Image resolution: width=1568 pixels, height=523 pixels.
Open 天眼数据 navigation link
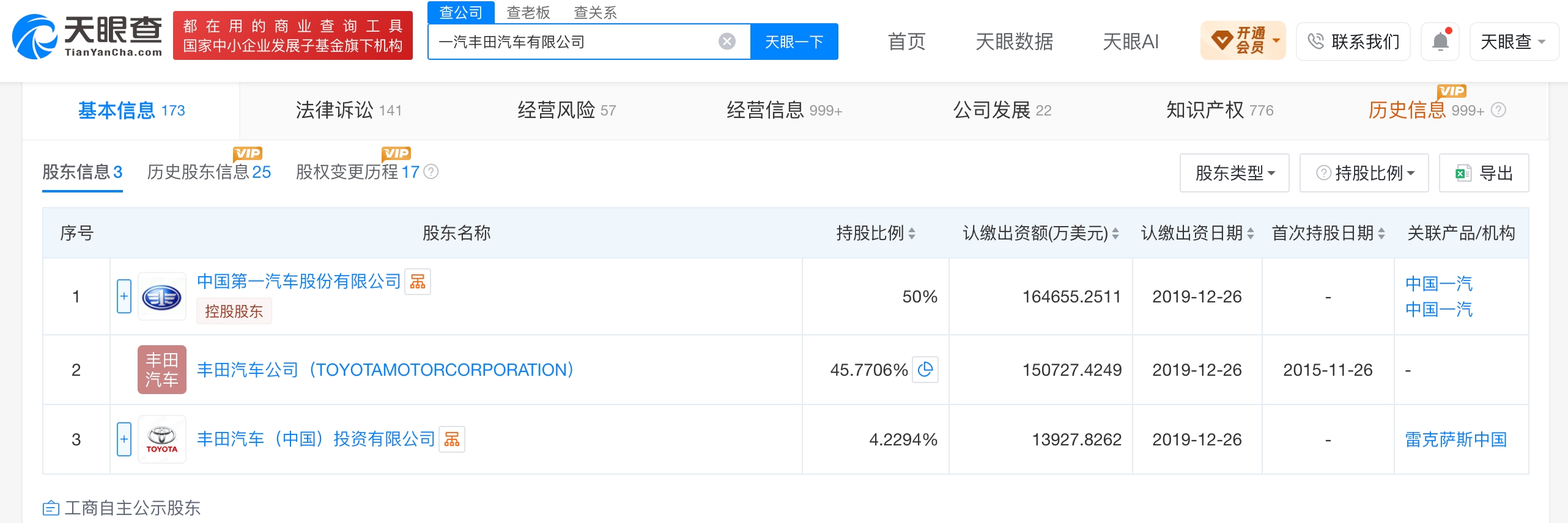coord(1014,42)
